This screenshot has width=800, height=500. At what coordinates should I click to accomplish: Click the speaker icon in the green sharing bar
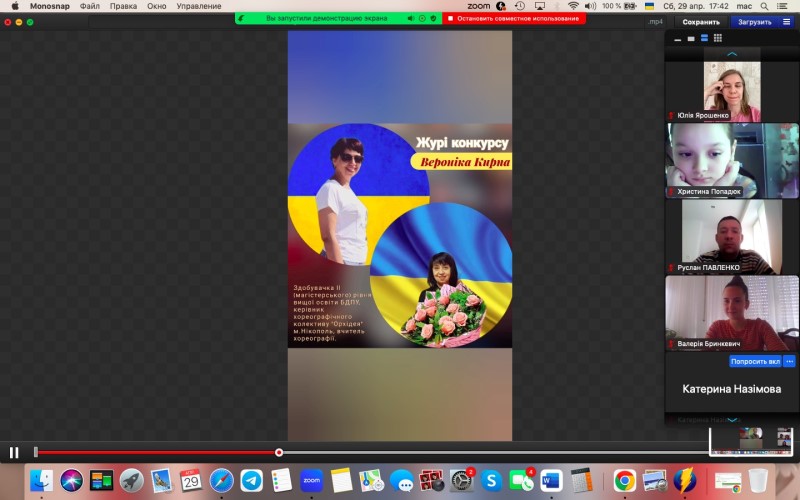[x=411, y=18]
